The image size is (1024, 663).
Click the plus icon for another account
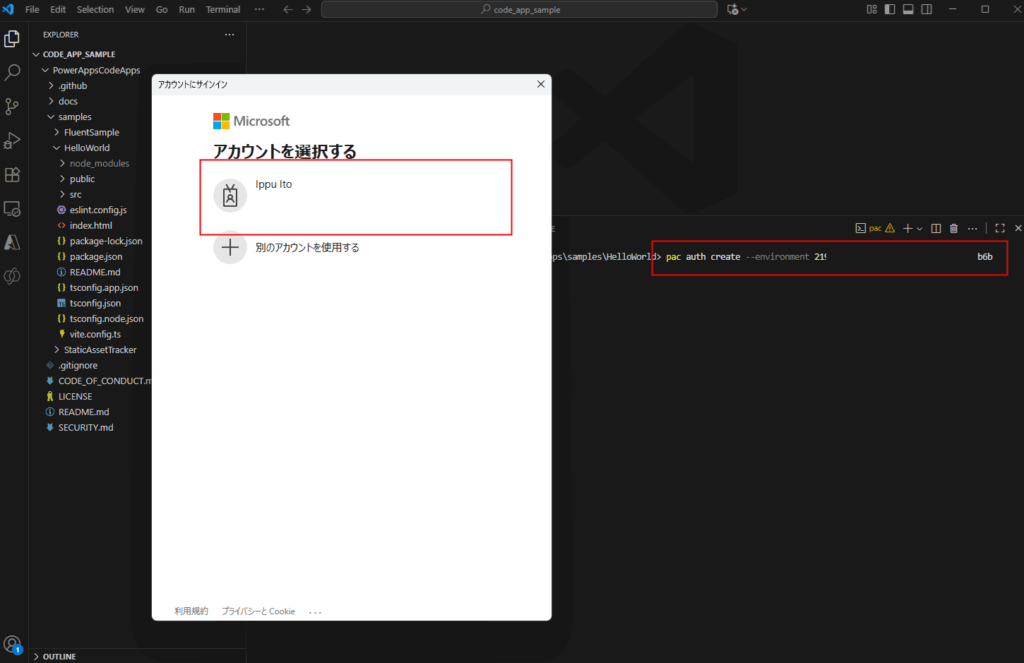(230, 248)
